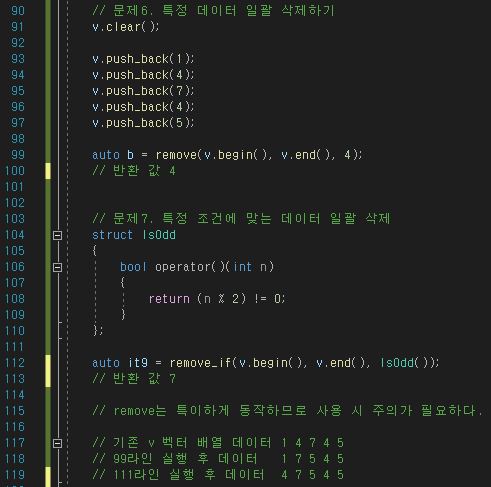Image resolution: width=491 pixels, height=487 pixels.
Task: Collapse the comment block at line 117
Action: pyautogui.click(x=57, y=443)
